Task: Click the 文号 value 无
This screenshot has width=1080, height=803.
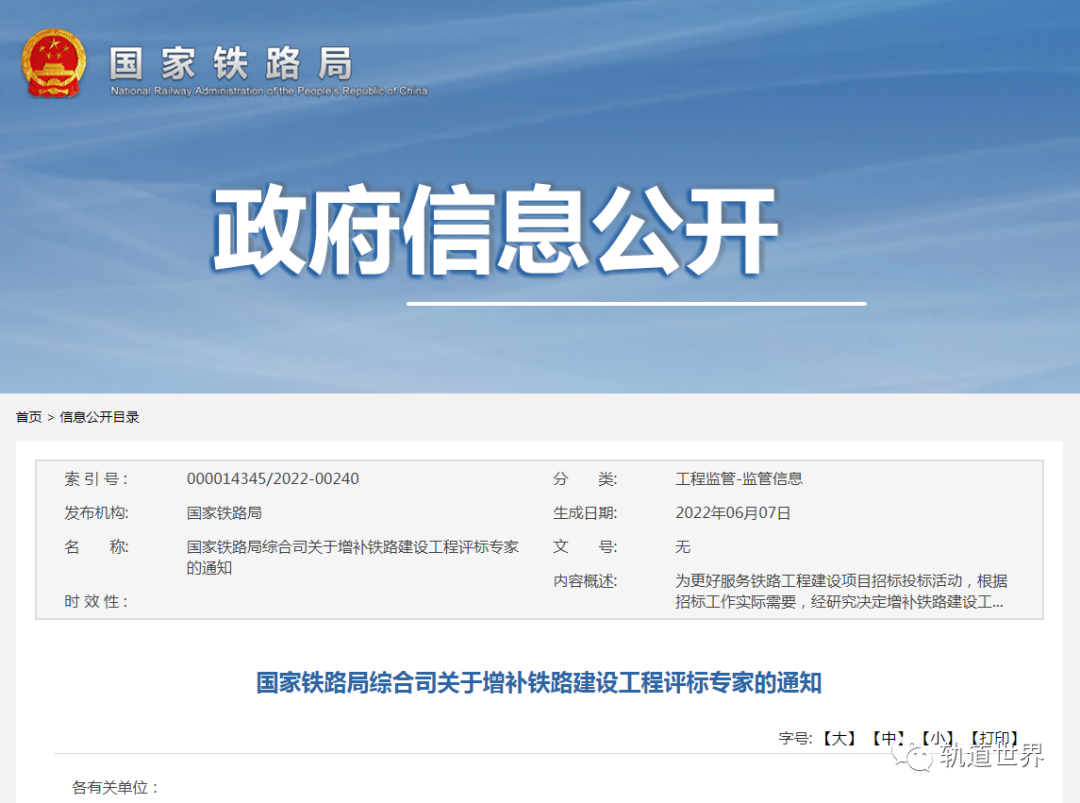Action: [683, 547]
